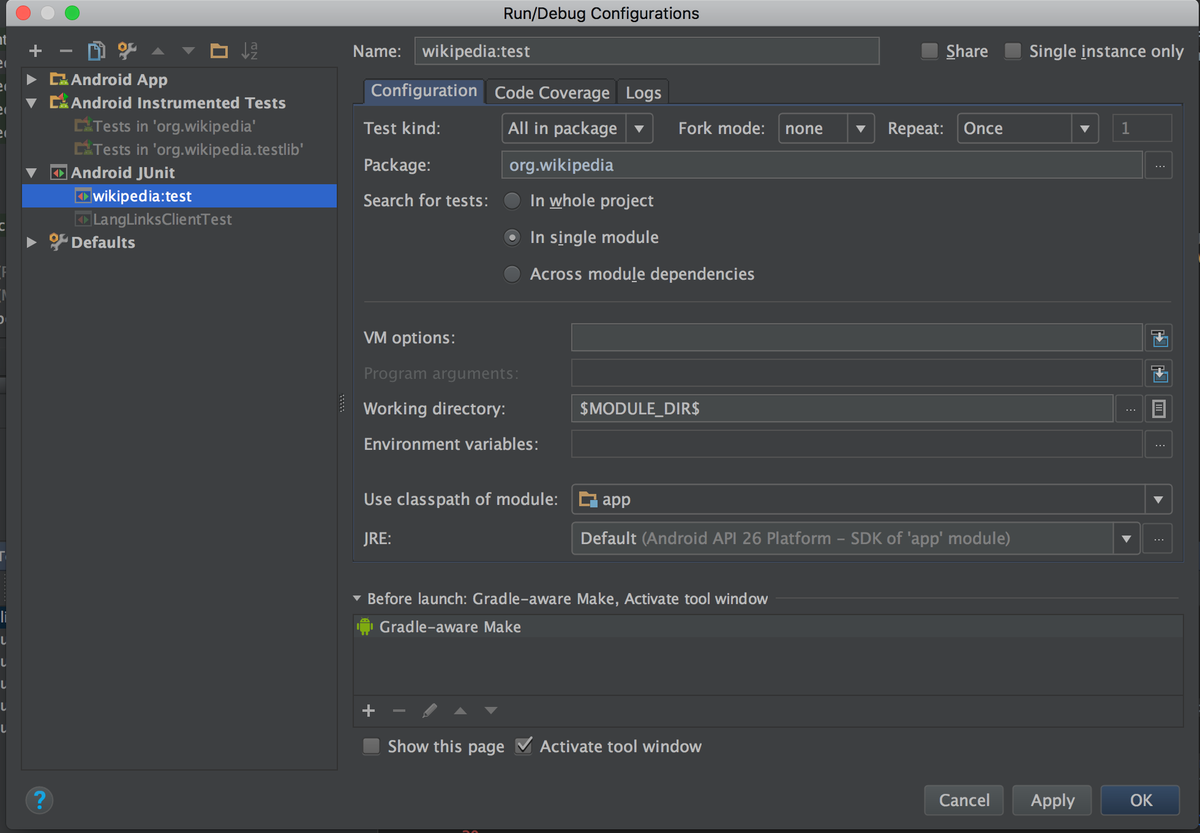Add a new run configuration

point(35,50)
